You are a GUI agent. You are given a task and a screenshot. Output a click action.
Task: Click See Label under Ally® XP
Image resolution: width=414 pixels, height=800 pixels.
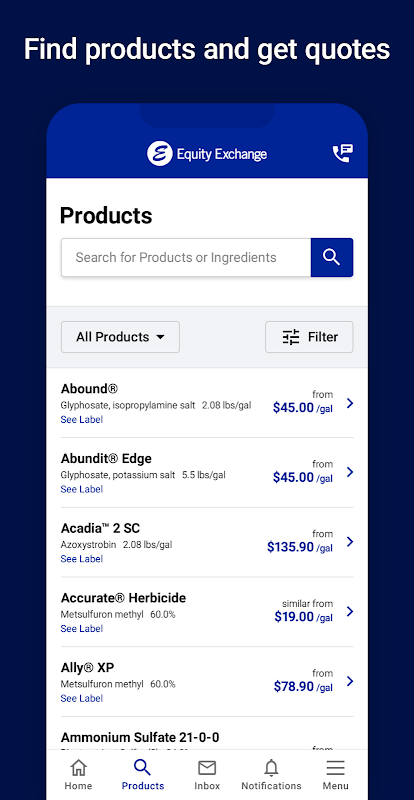[82, 698]
